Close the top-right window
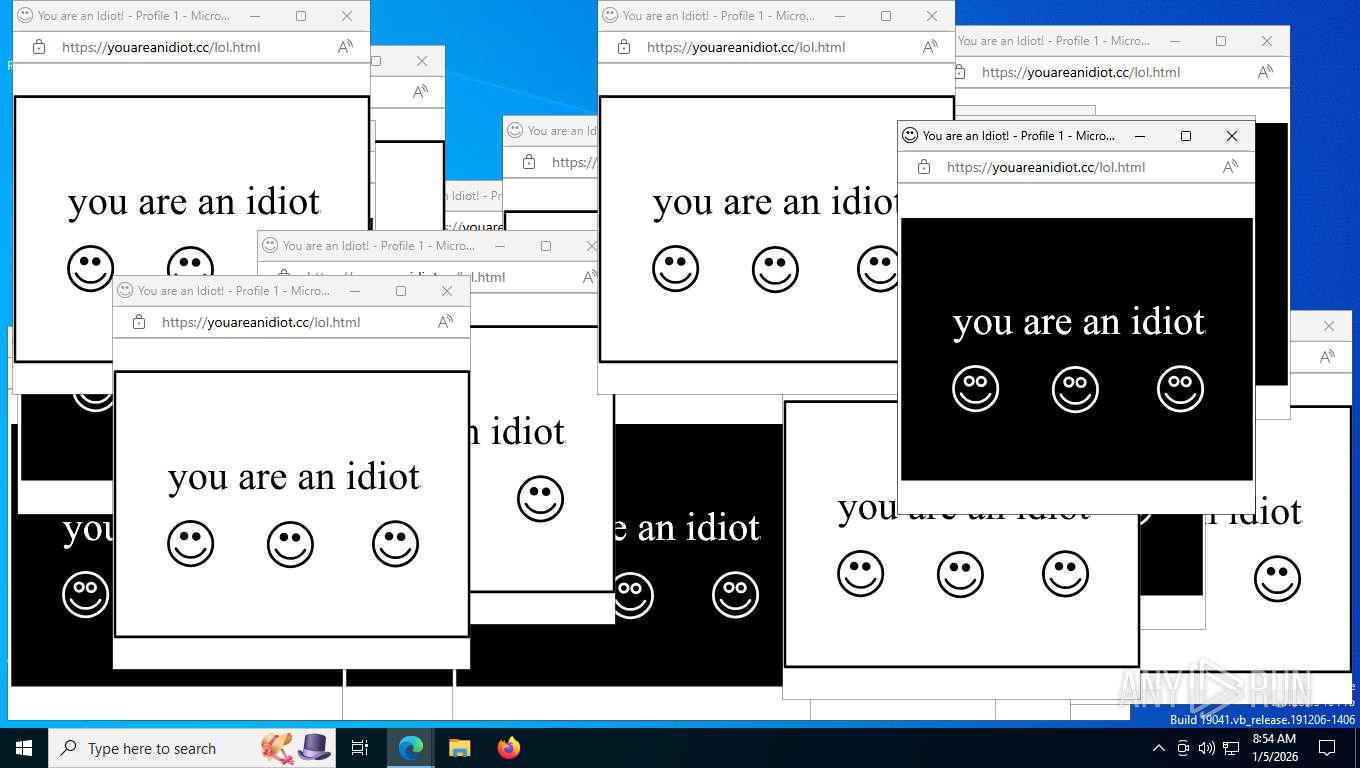The height and width of the screenshot is (768, 1360). [1267, 41]
